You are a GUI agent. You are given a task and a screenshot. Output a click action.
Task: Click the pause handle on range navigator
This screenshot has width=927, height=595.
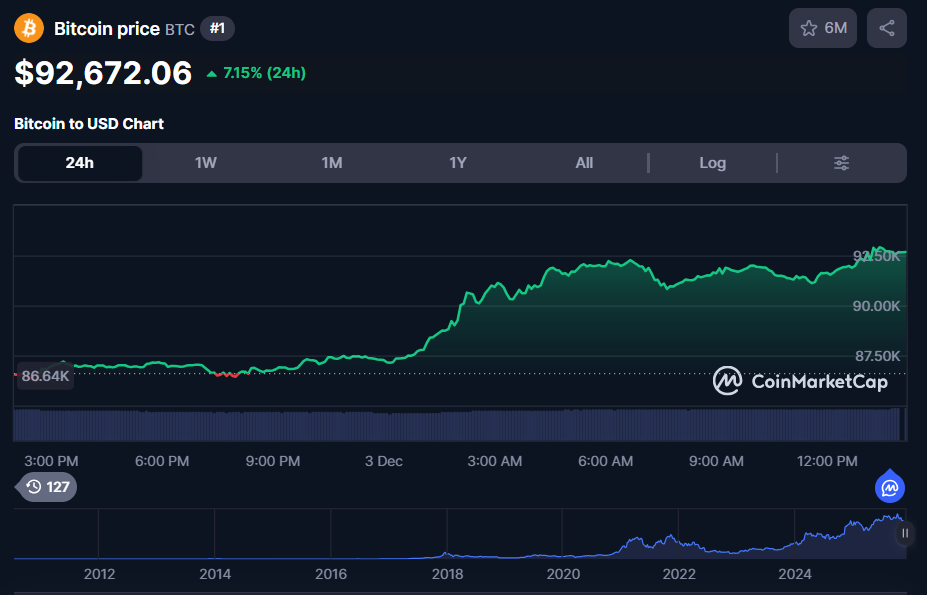click(x=905, y=533)
